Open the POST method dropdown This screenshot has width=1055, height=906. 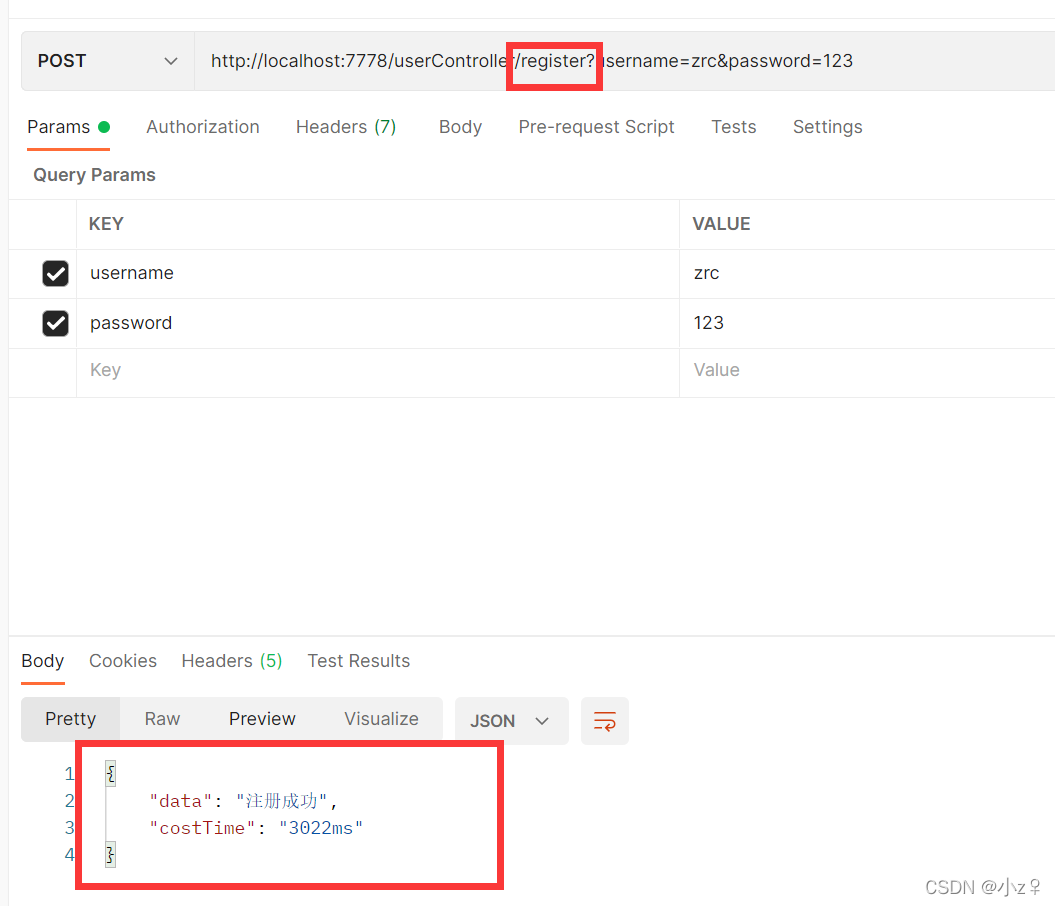click(x=108, y=61)
